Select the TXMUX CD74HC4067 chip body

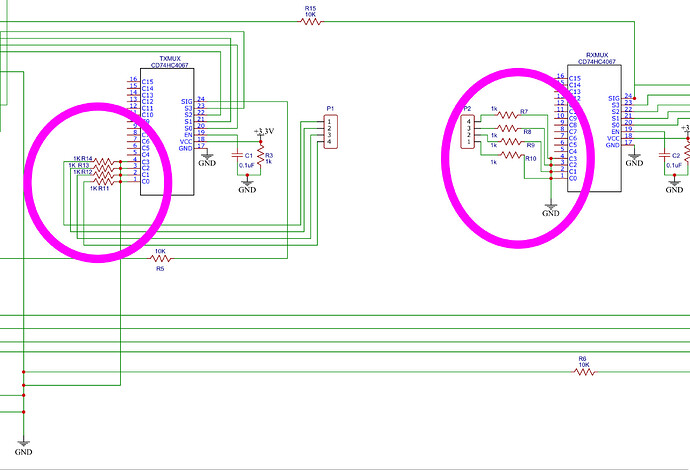point(167,132)
